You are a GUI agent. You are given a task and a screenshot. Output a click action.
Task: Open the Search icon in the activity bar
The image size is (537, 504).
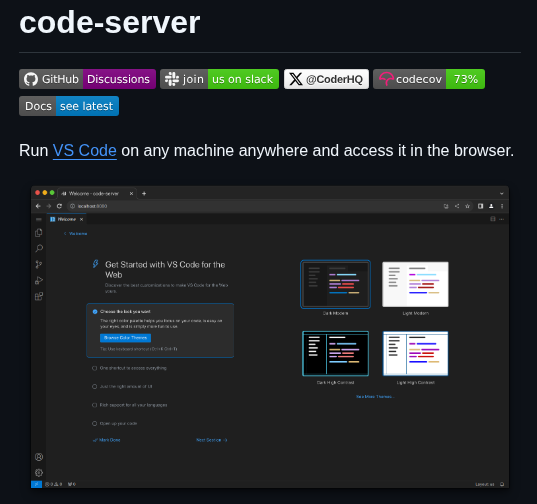pyautogui.click(x=39, y=249)
